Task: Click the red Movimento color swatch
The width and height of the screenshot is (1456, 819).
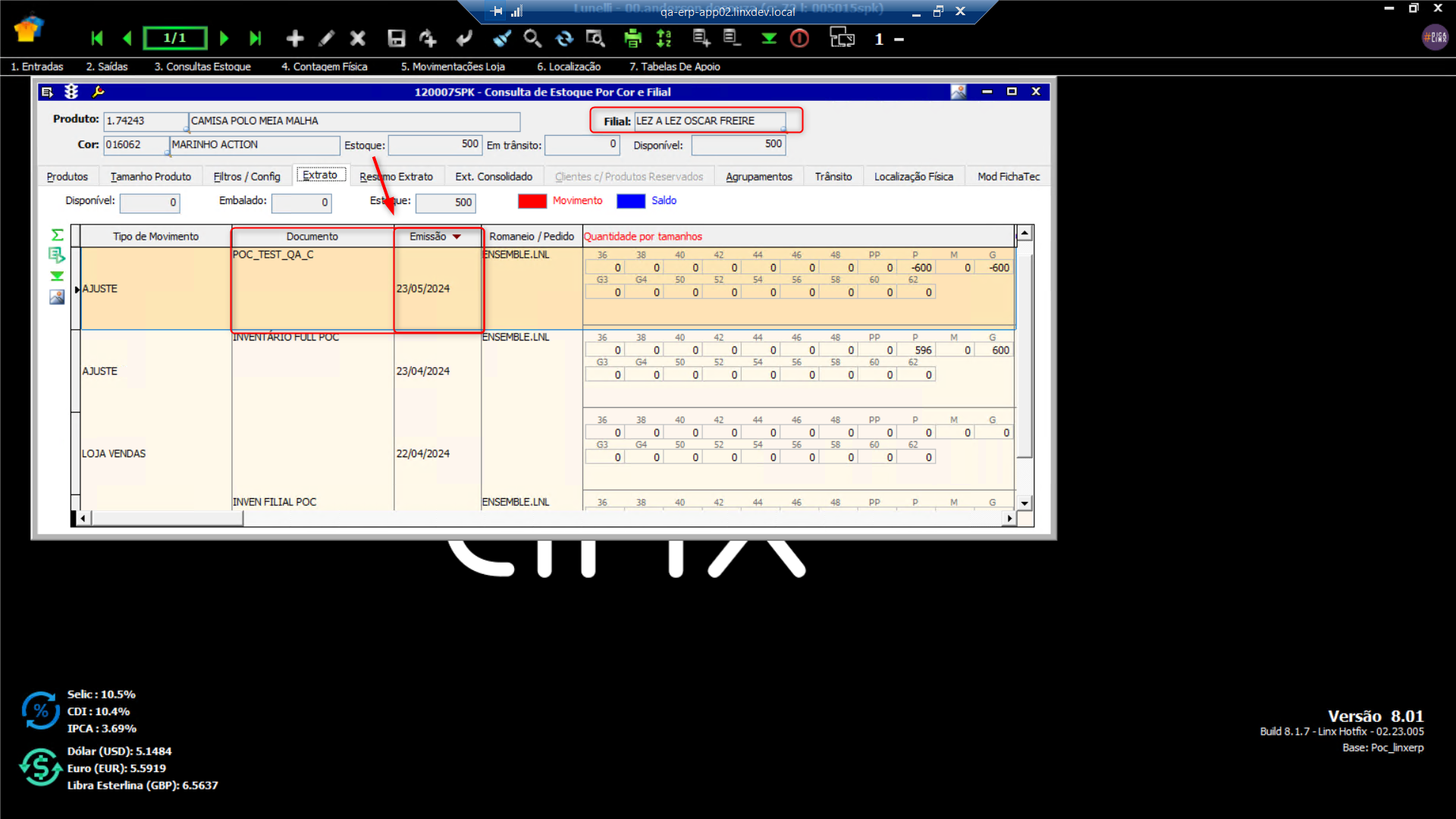Action: [532, 201]
